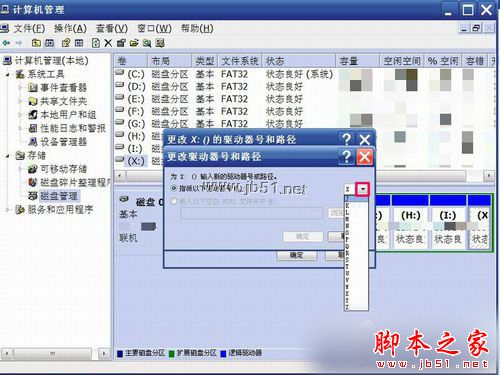
Task: Click the 卷 column header
Action: 131,61
